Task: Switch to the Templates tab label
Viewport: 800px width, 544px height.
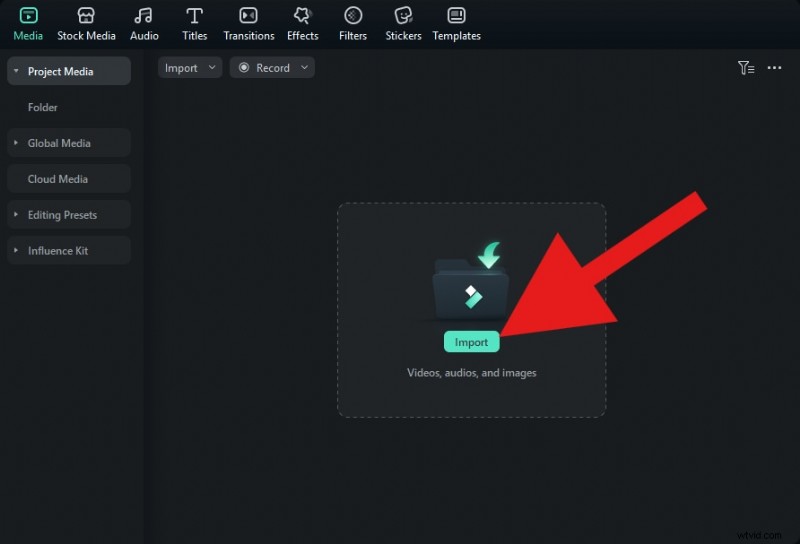Action: [457, 36]
